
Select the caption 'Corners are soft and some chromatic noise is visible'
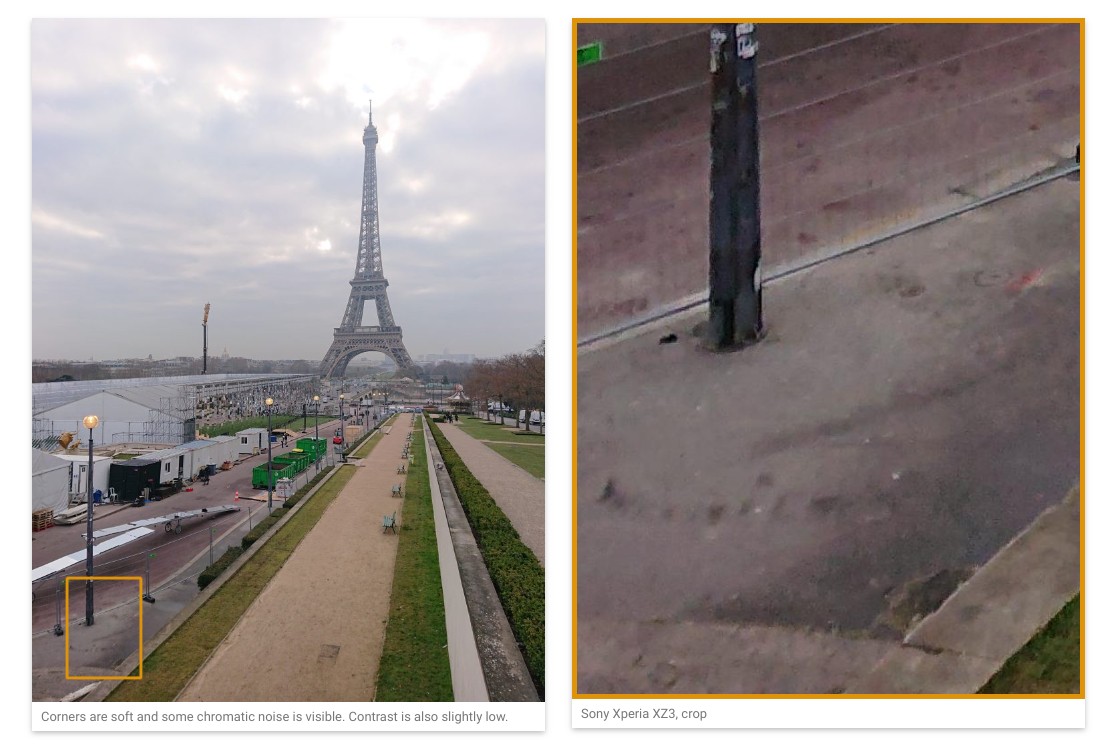191,716
